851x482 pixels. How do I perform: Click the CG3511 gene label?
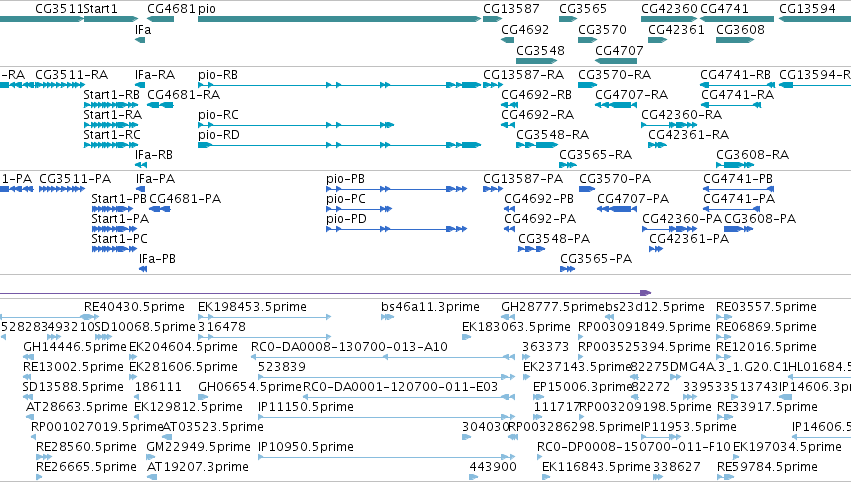[59, 9]
